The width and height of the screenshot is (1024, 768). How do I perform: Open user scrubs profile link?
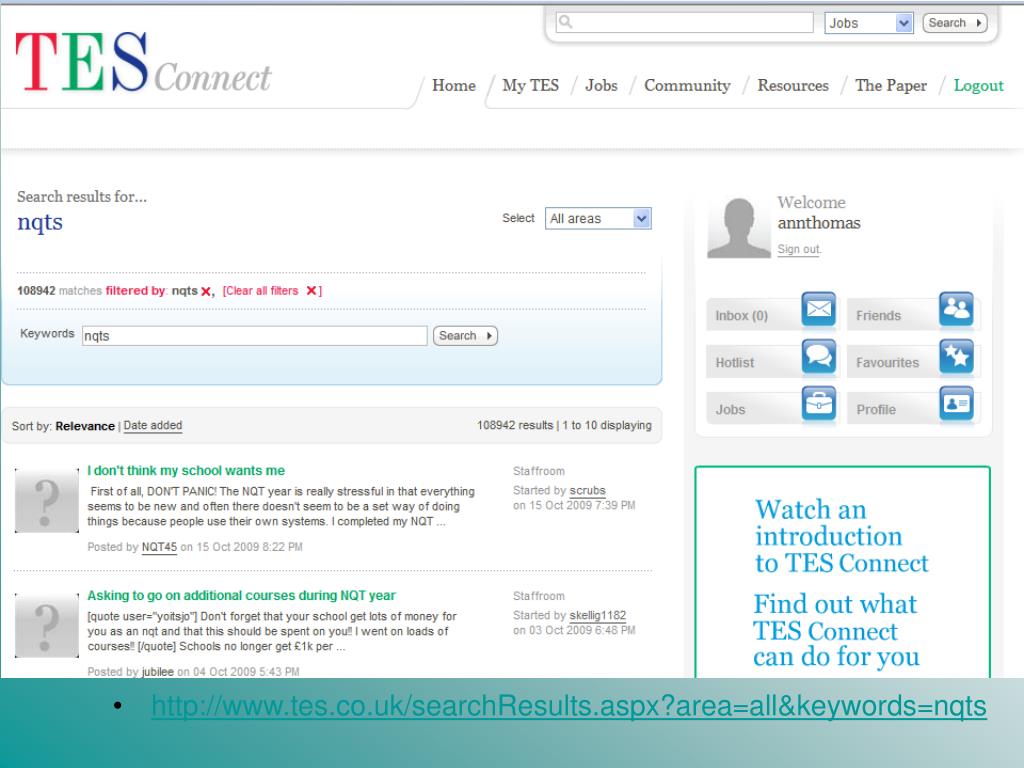coord(587,490)
